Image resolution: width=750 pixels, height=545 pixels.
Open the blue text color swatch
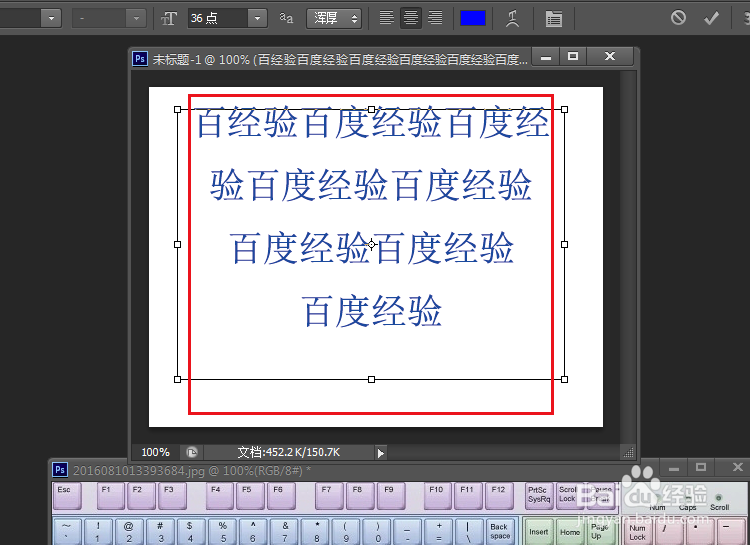tap(473, 18)
